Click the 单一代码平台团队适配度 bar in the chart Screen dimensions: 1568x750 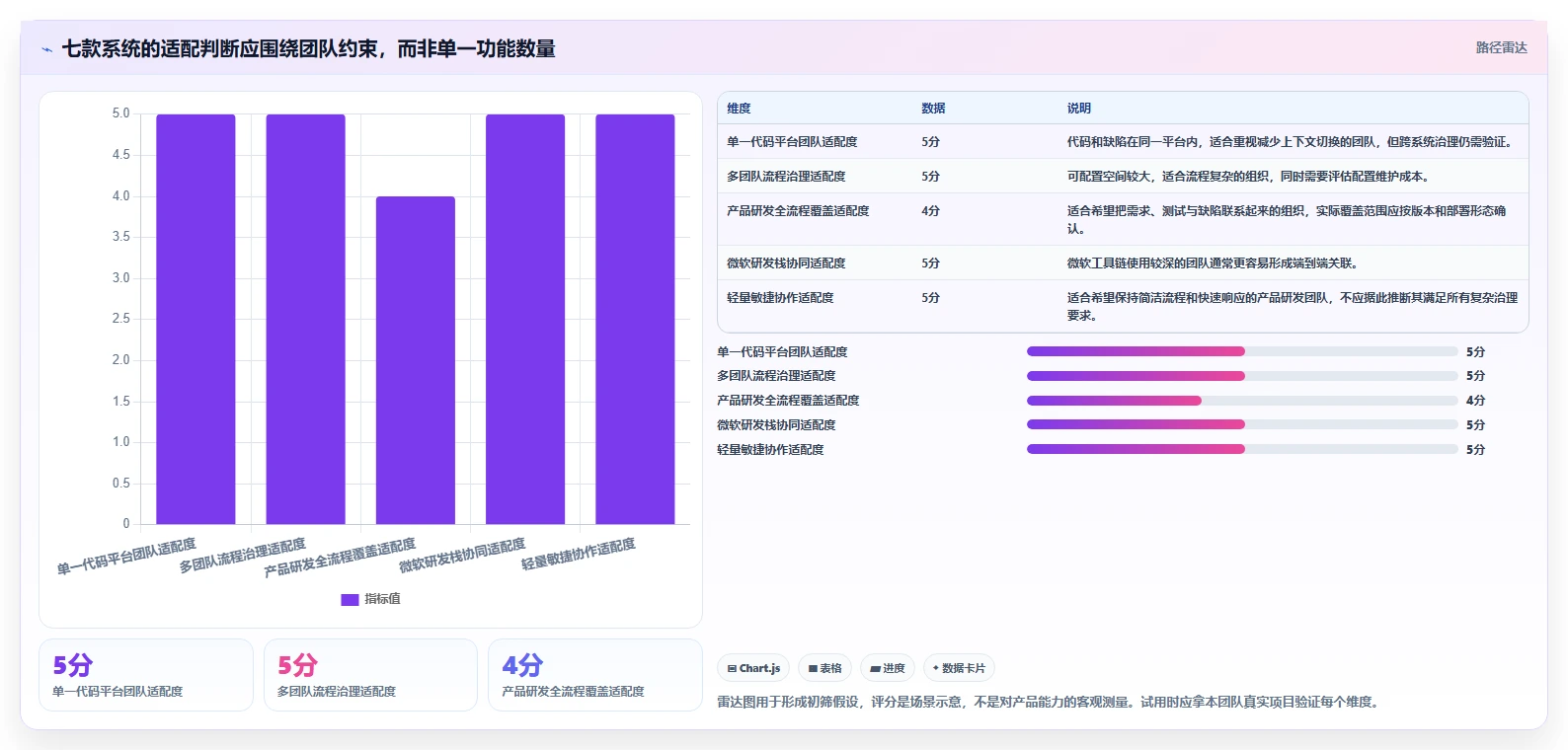(196, 319)
